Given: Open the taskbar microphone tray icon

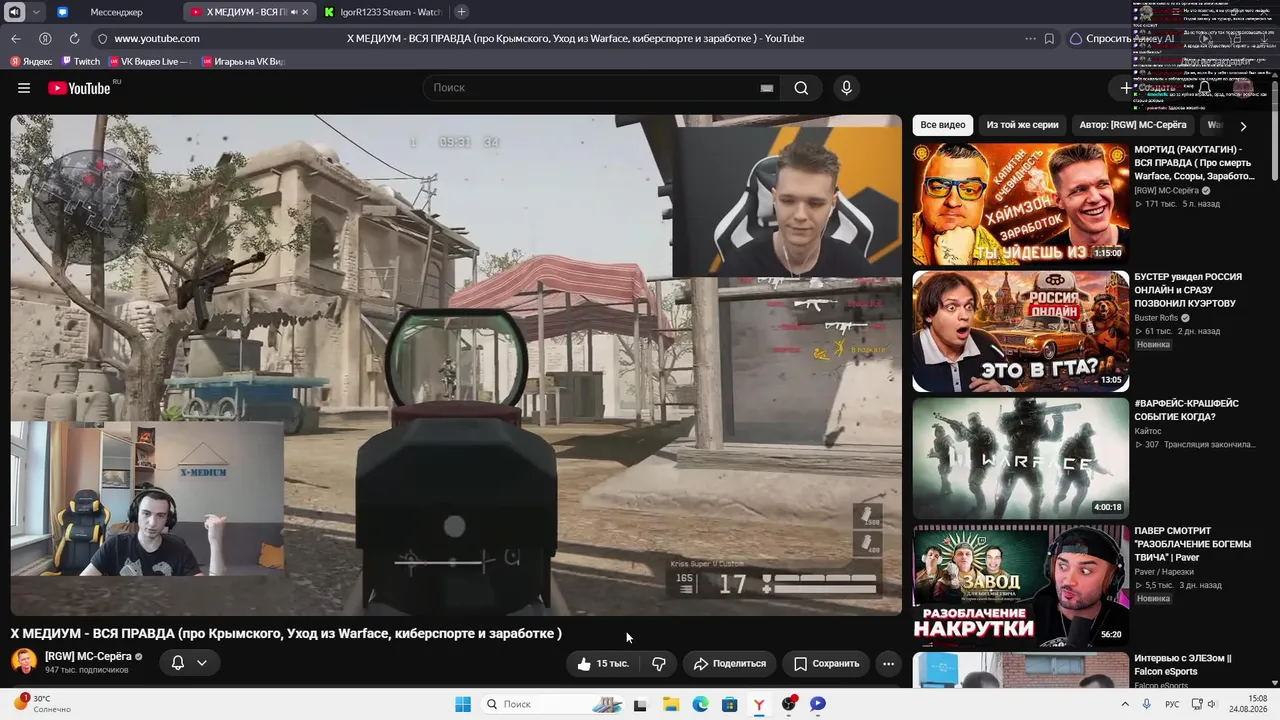Looking at the screenshot, I should [1146, 704].
